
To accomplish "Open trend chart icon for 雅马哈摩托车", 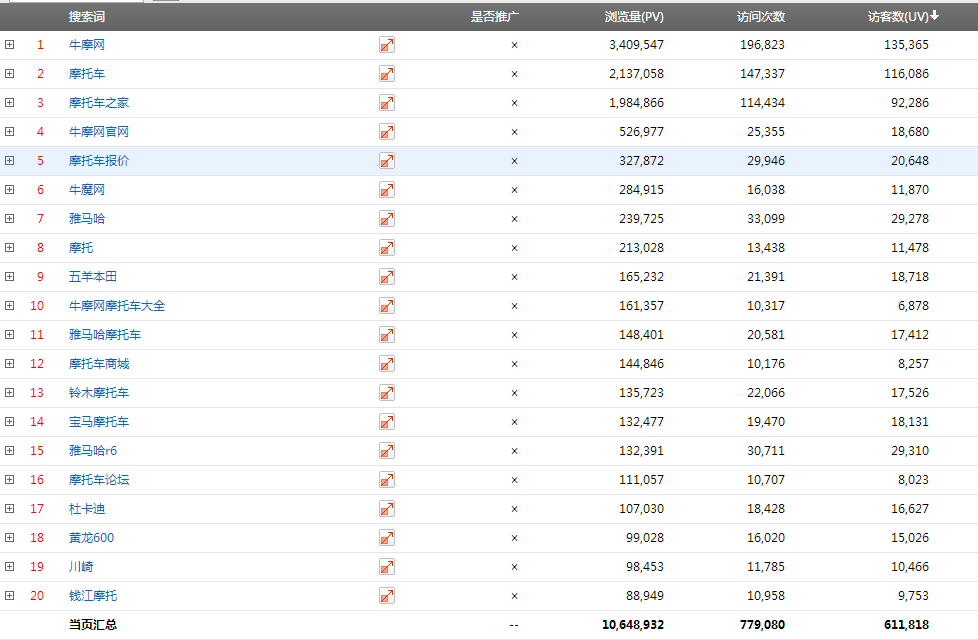I will [x=387, y=335].
